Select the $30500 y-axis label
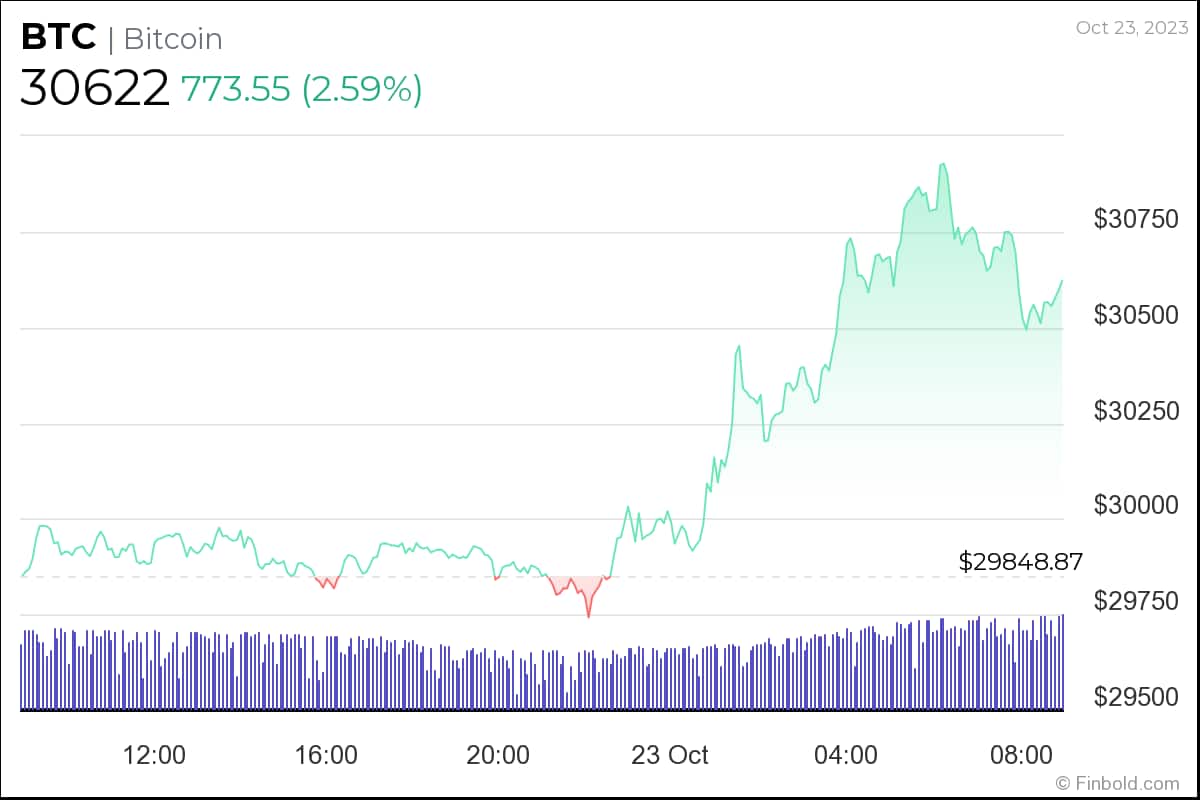This screenshot has width=1200, height=800. pyautogui.click(x=1138, y=315)
